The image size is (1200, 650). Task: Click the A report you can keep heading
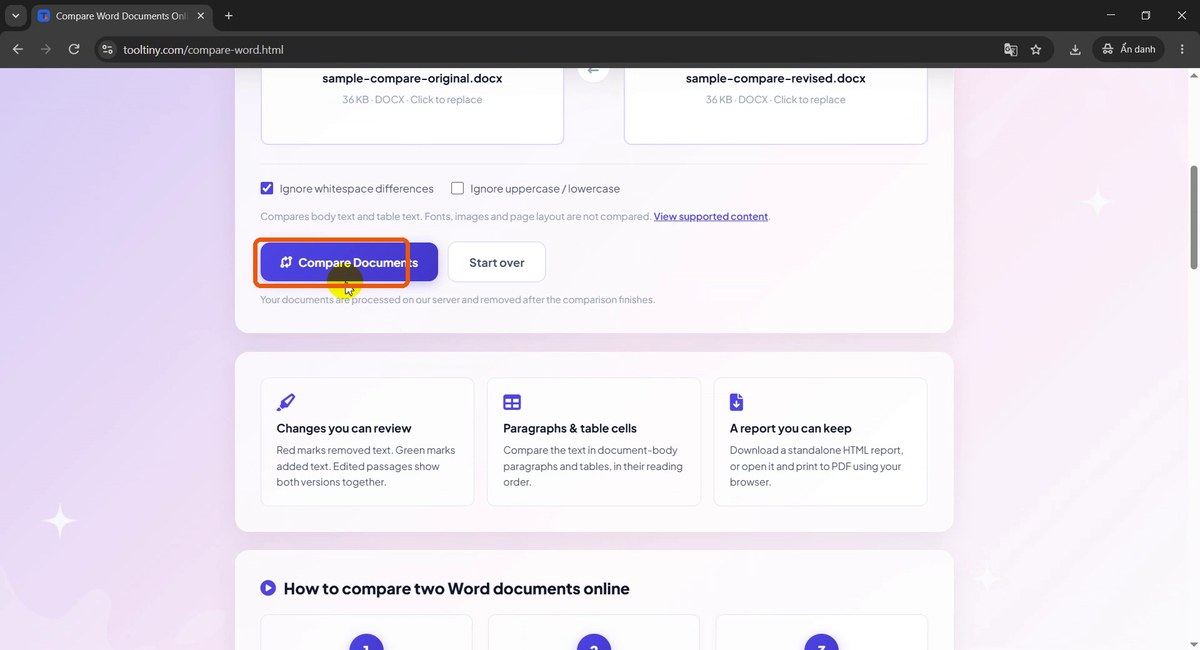click(790, 428)
